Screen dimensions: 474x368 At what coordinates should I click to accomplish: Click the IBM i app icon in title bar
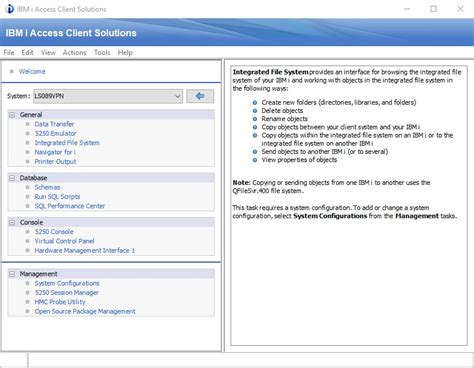click(10, 9)
